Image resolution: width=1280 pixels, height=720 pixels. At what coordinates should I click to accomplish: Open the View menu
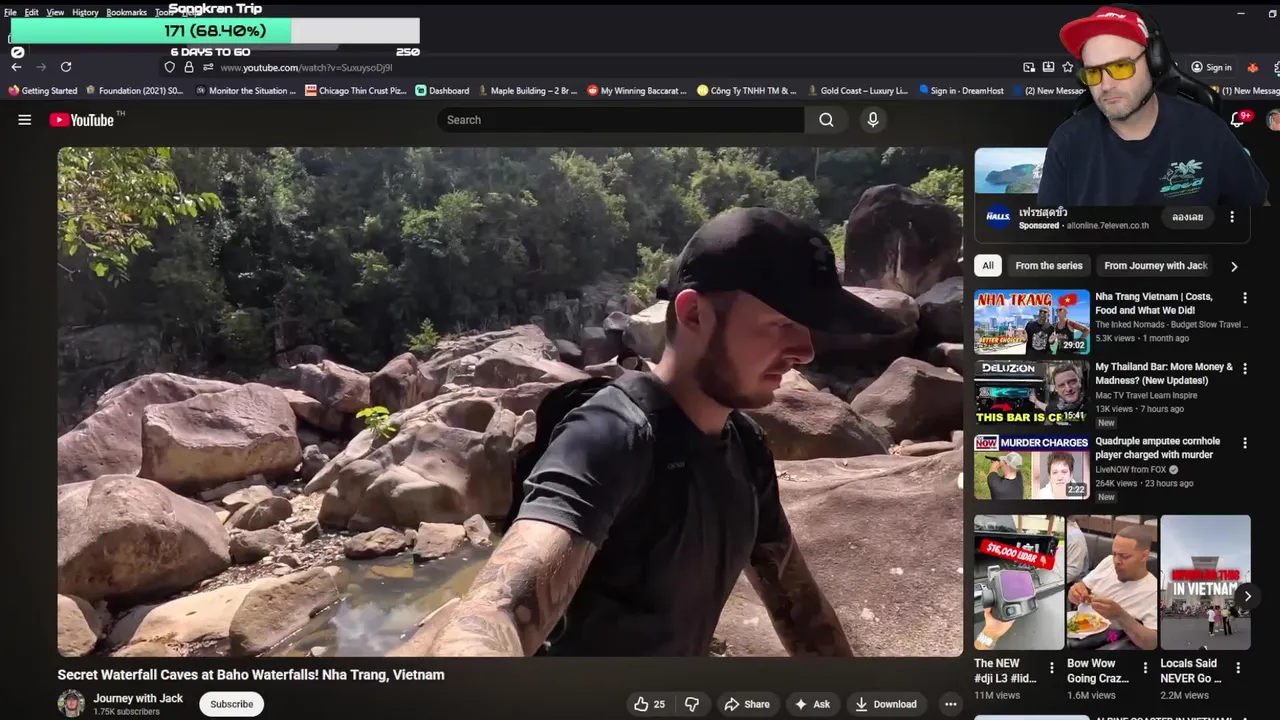click(55, 12)
